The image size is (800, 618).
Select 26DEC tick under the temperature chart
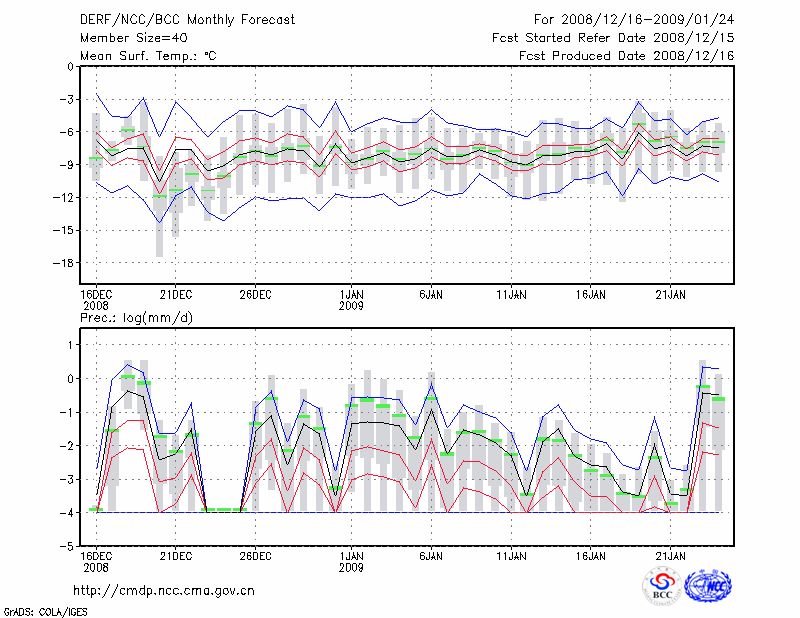point(256,294)
